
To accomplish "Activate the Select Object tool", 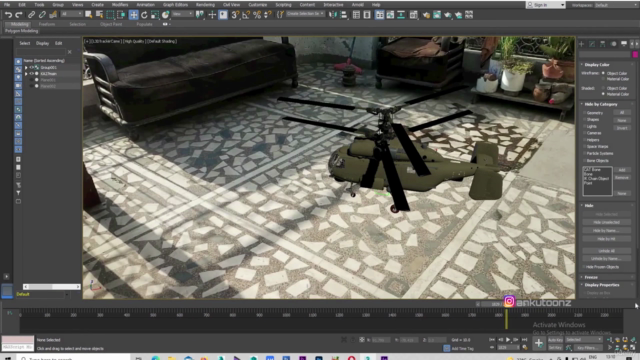I will coord(89,15).
